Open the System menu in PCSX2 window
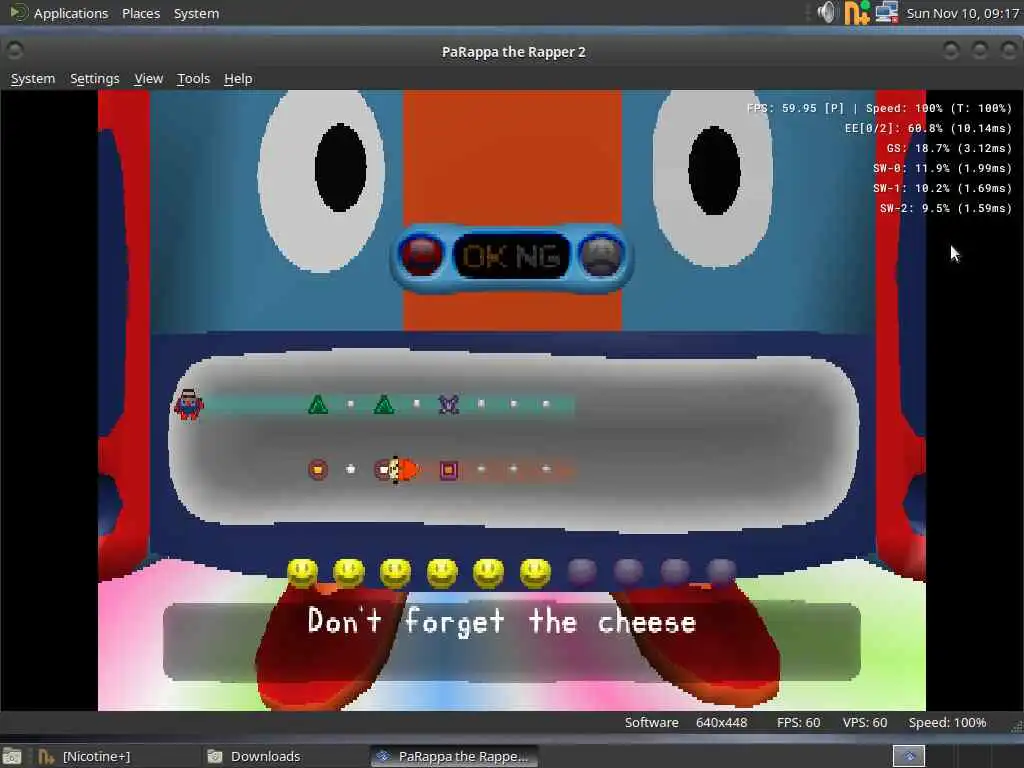Image resolution: width=1024 pixels, height=768 pixels. tap(33, 78)
